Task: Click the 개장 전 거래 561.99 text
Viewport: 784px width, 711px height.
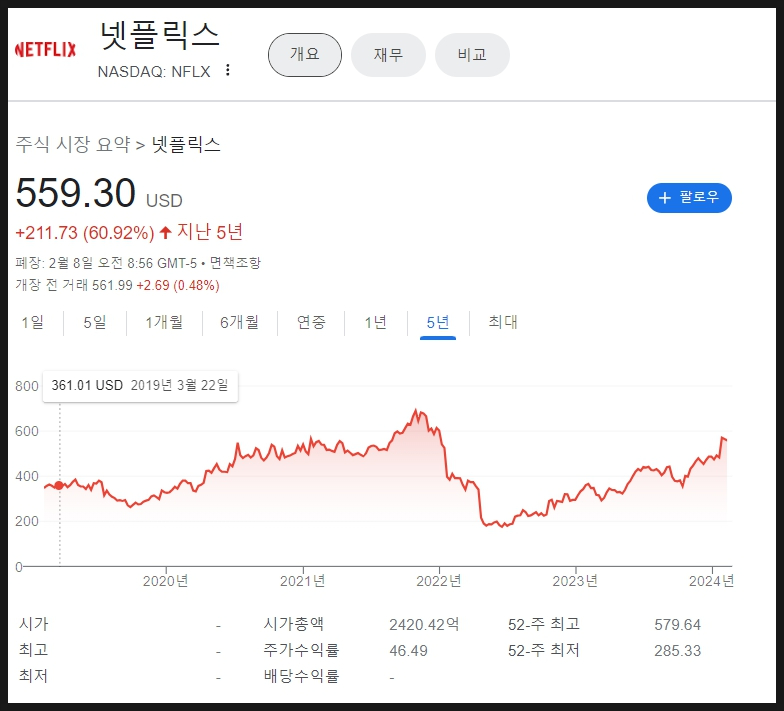Action: [x=74, y=285]
